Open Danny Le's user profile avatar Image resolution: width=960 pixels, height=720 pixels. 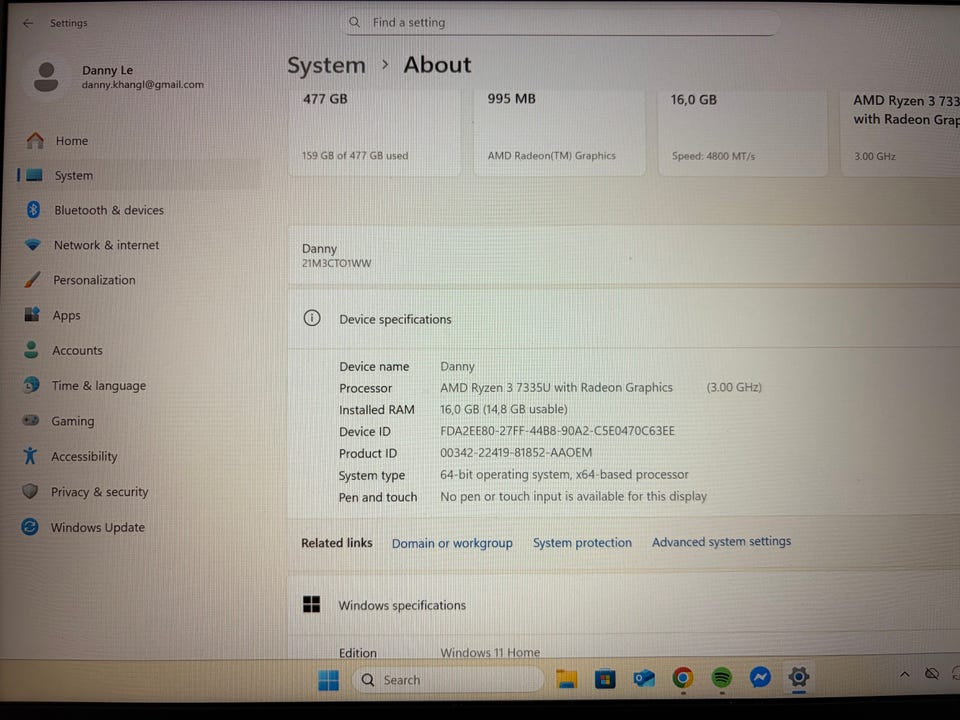tap(46, 77)
